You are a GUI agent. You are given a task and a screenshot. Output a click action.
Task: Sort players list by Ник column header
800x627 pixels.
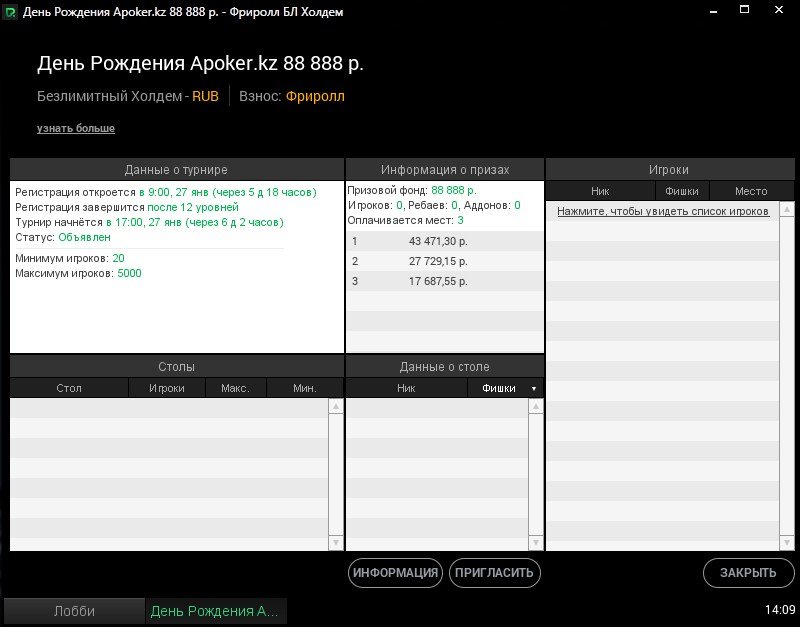pos(600,191)
